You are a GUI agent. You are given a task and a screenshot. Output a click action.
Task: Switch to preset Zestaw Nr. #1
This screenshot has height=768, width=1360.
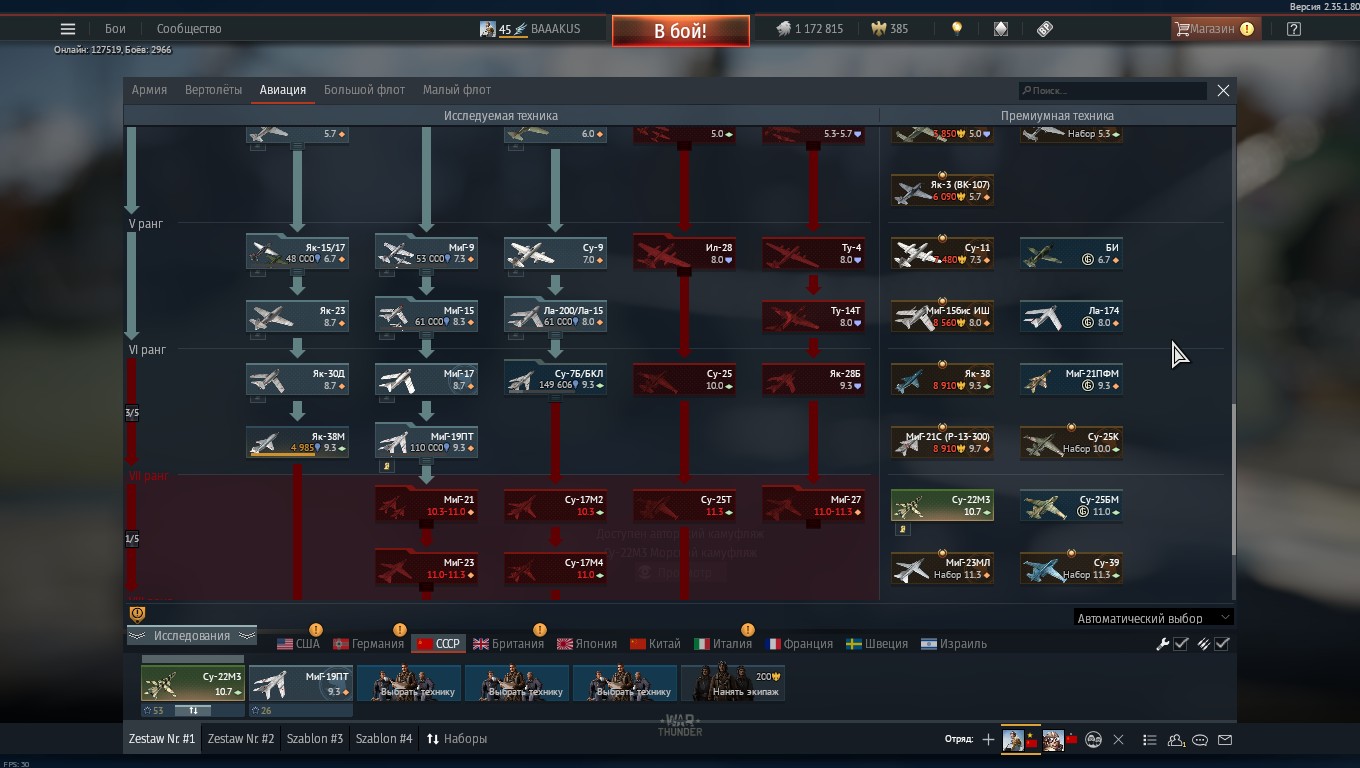click(162, 739)
